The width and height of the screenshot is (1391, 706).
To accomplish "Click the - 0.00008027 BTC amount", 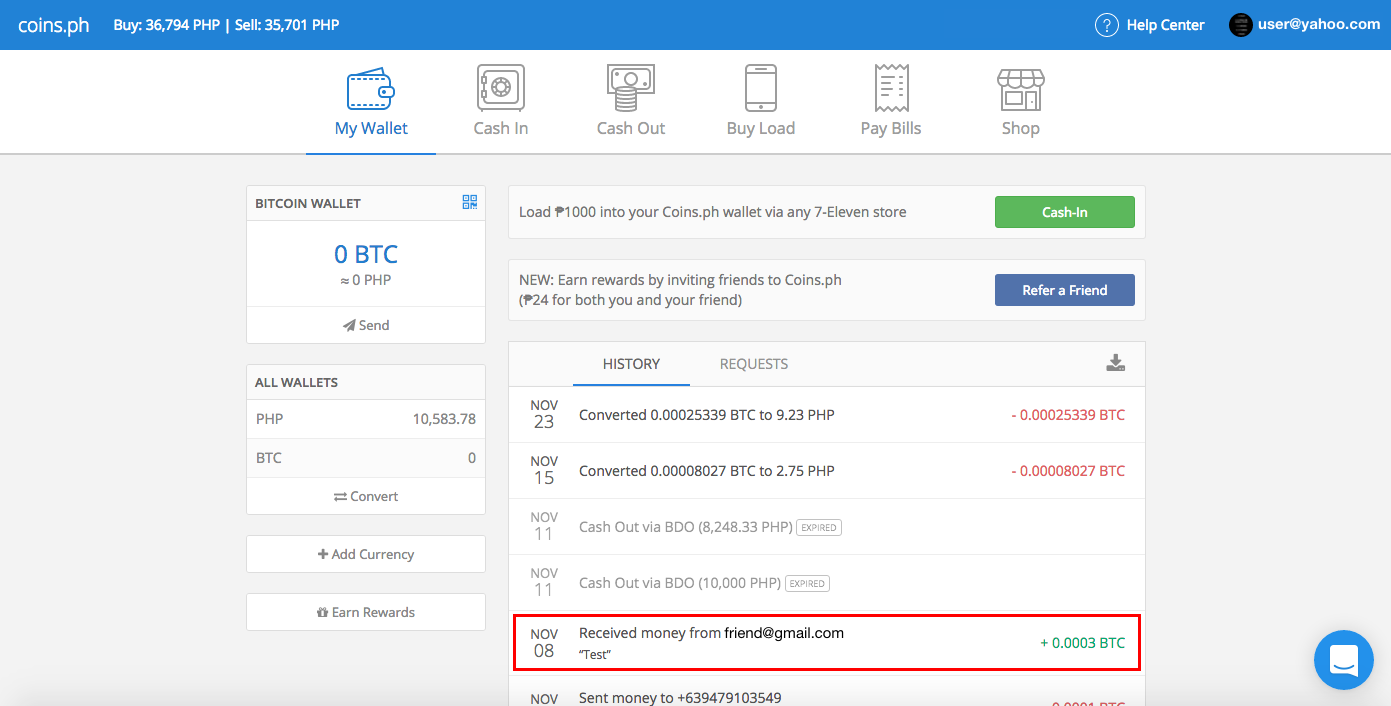I will pos(1068,471).
